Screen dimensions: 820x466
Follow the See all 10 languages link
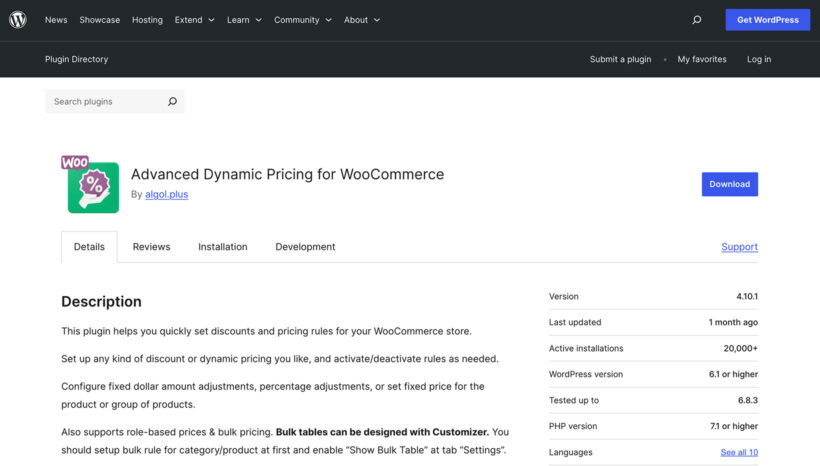[x=739, y=453]
